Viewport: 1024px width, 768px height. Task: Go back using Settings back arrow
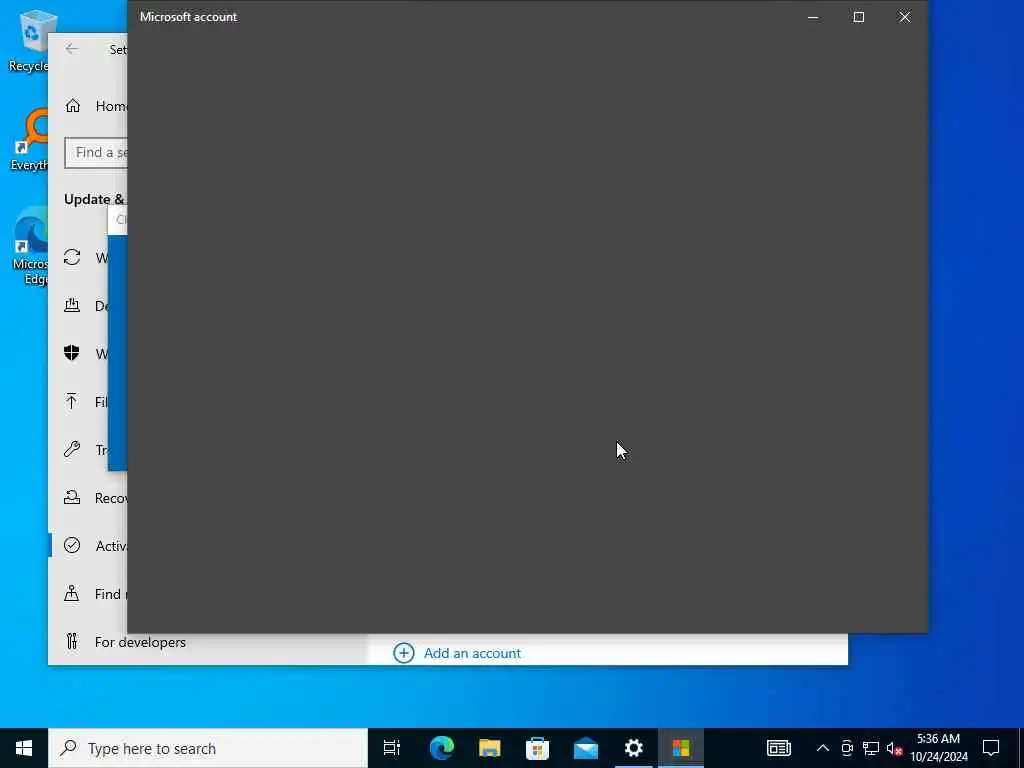pyautogui.click(x=72, y=49)
